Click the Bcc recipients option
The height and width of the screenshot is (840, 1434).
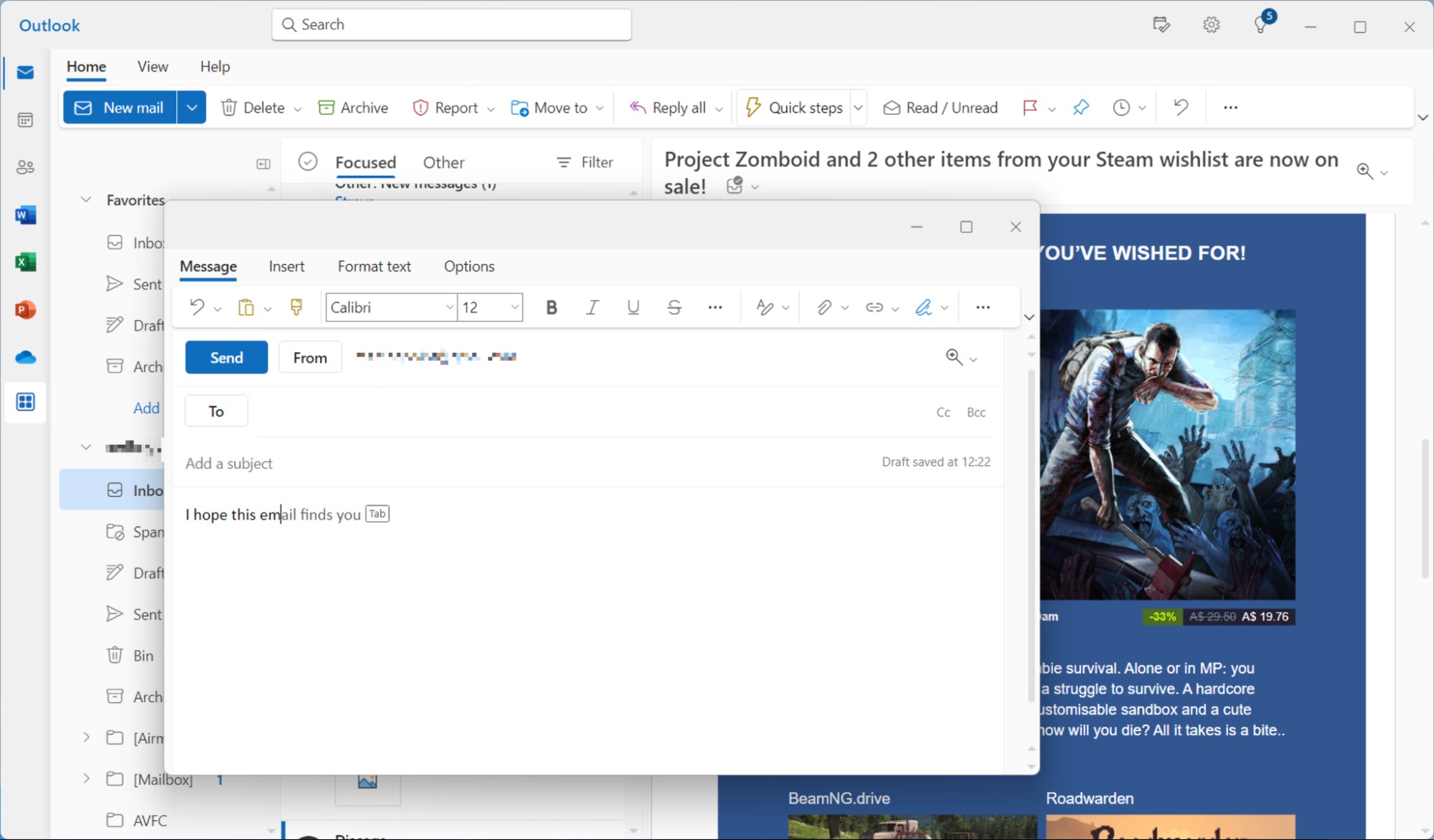point(977,411)
